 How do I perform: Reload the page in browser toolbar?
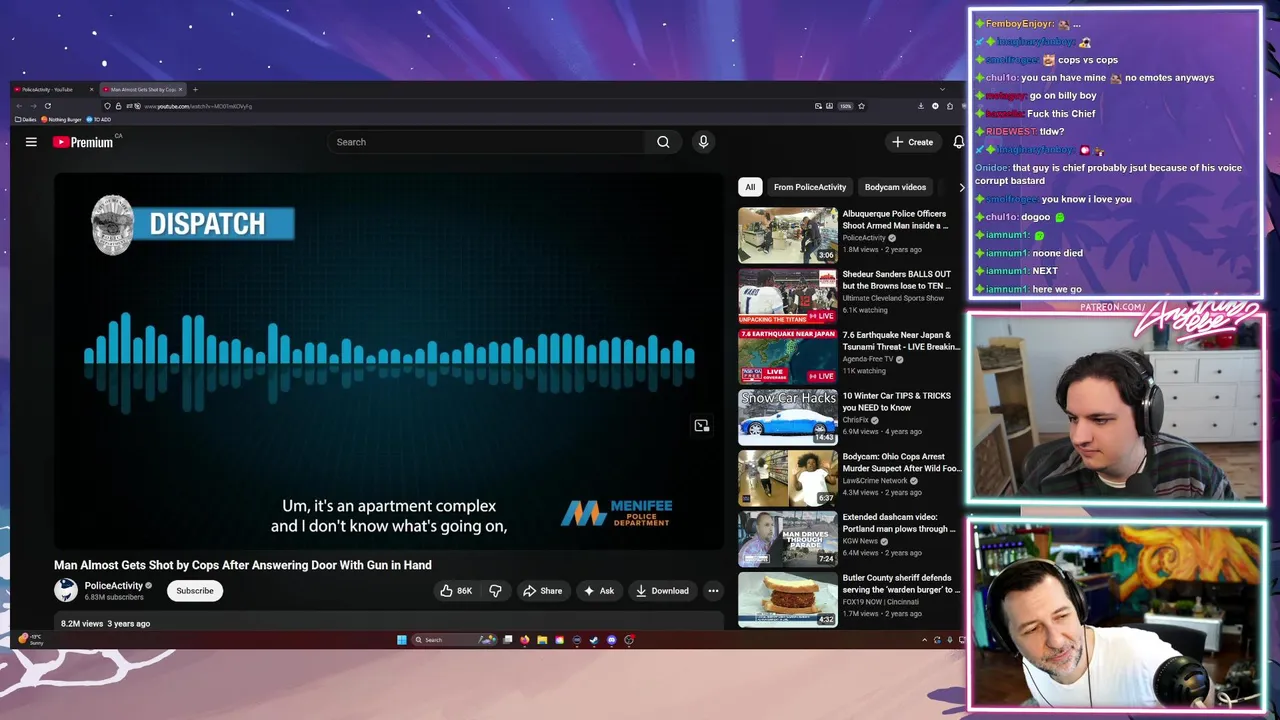[47, 106]
